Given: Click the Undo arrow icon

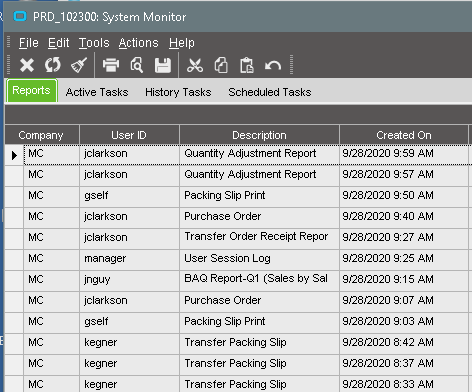Looking at the screenshot, I should point(273,66).
